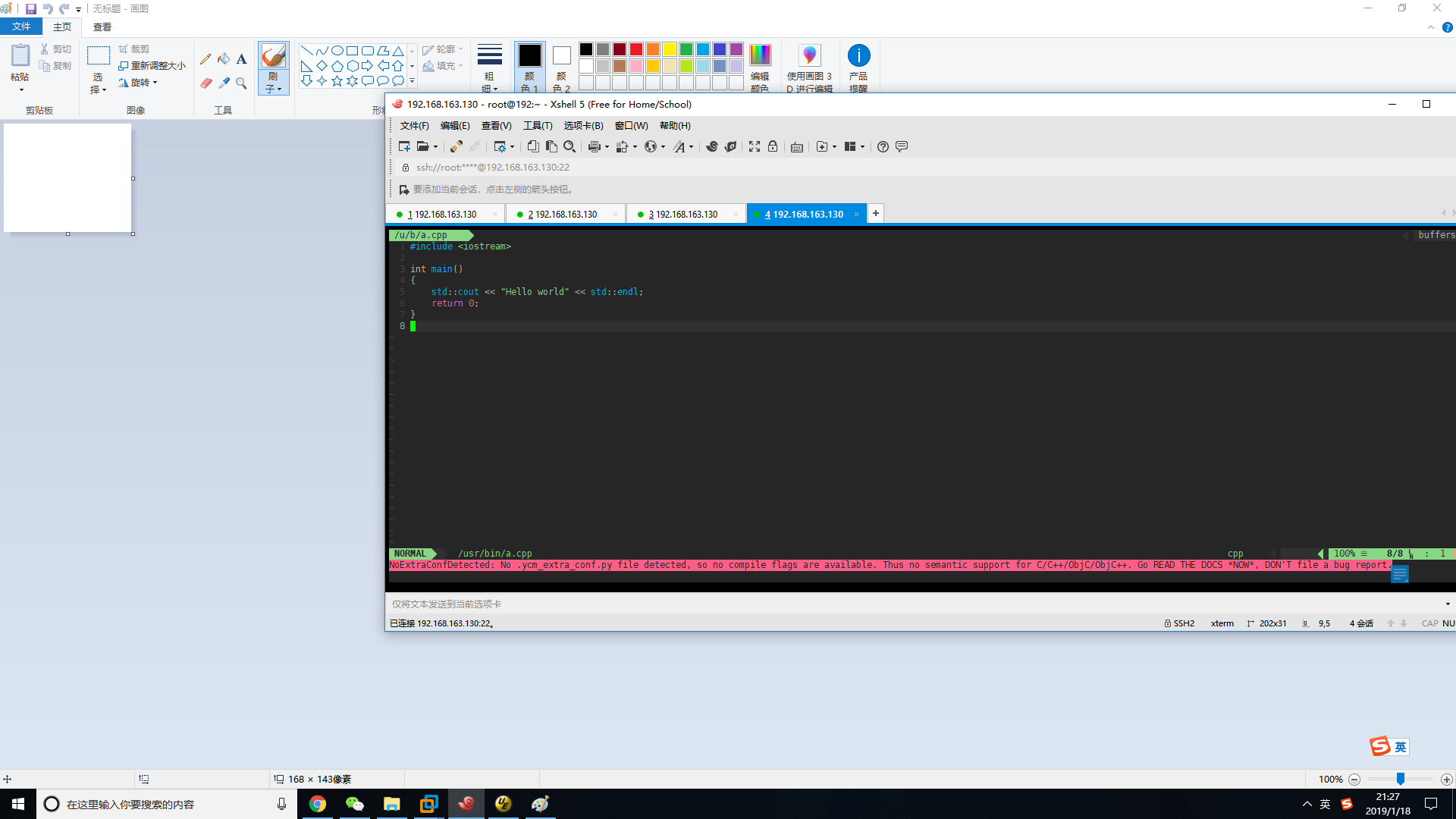Viewport: 1456px width, 819px height.
Task: Open the on-screen keyboard in Xshell
Action: click(x=797, y=146)
